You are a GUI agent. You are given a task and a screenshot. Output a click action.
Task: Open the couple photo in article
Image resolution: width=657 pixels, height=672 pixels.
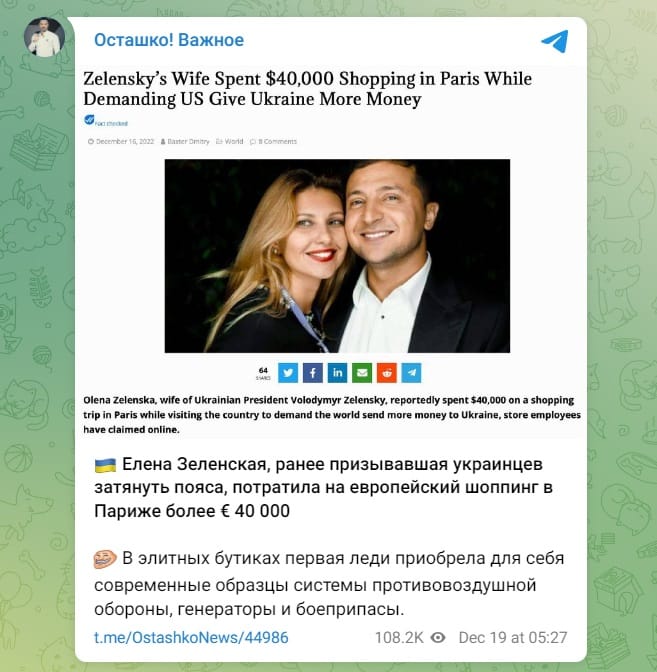(337, 256)
